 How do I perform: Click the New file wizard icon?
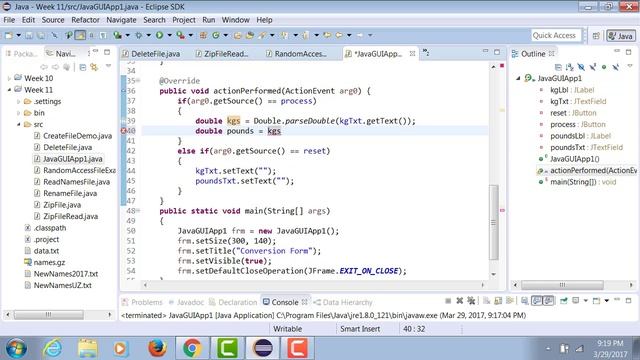(x=9, y=36)
